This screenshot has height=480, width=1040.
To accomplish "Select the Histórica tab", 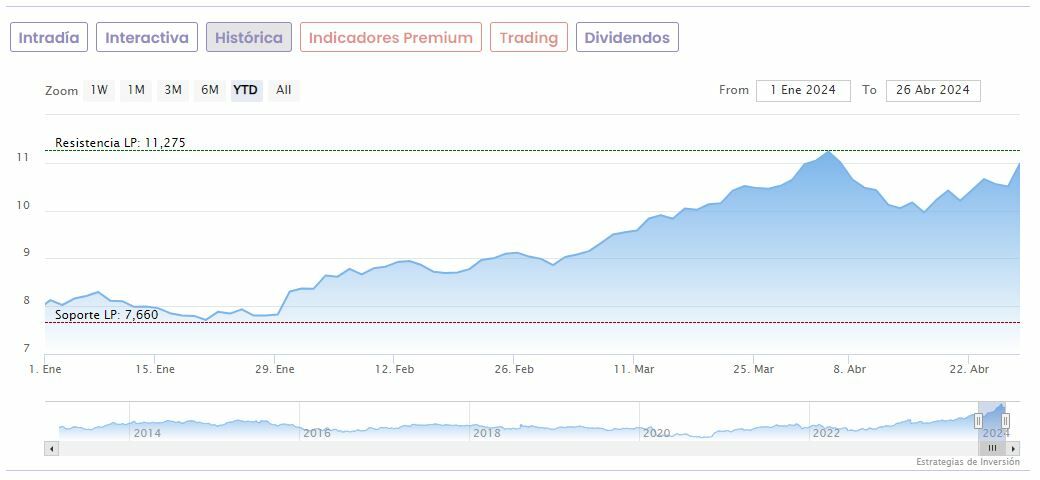I will (x=249, y=38).
